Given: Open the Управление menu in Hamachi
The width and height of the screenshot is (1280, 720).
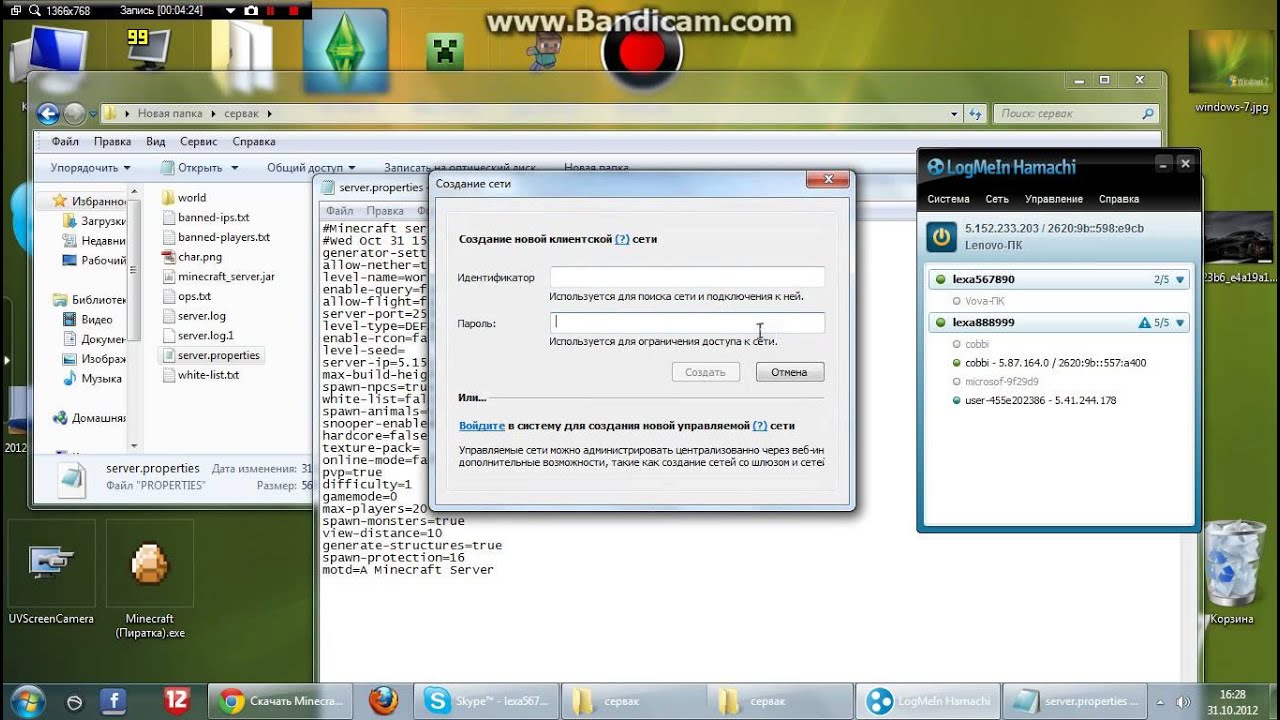Looking at the screenshot, I should click(1054, 199).
